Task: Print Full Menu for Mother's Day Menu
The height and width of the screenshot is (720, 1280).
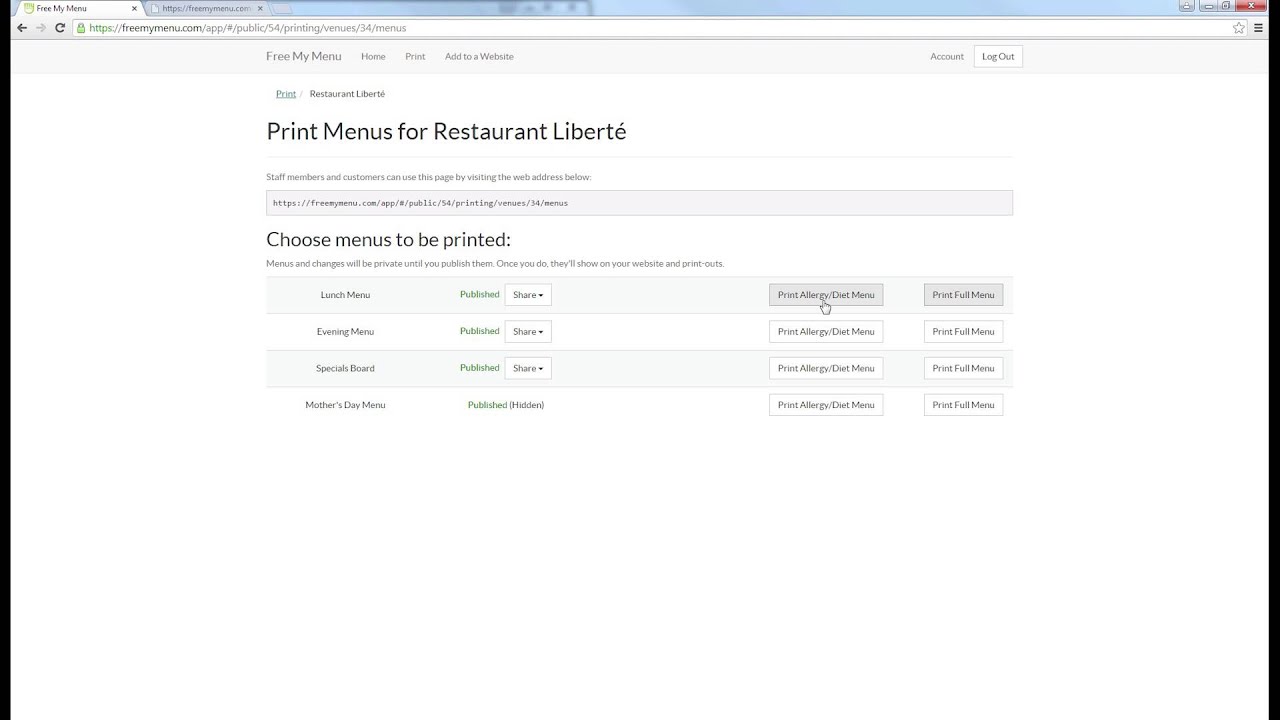Action: click(963, 405)
